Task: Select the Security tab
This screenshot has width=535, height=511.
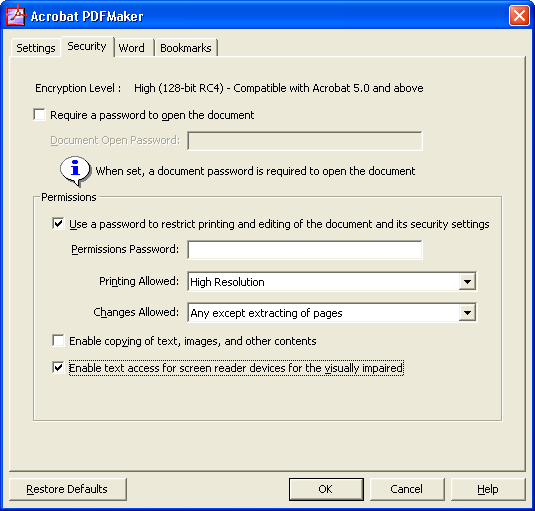Action: pos(87,46)
